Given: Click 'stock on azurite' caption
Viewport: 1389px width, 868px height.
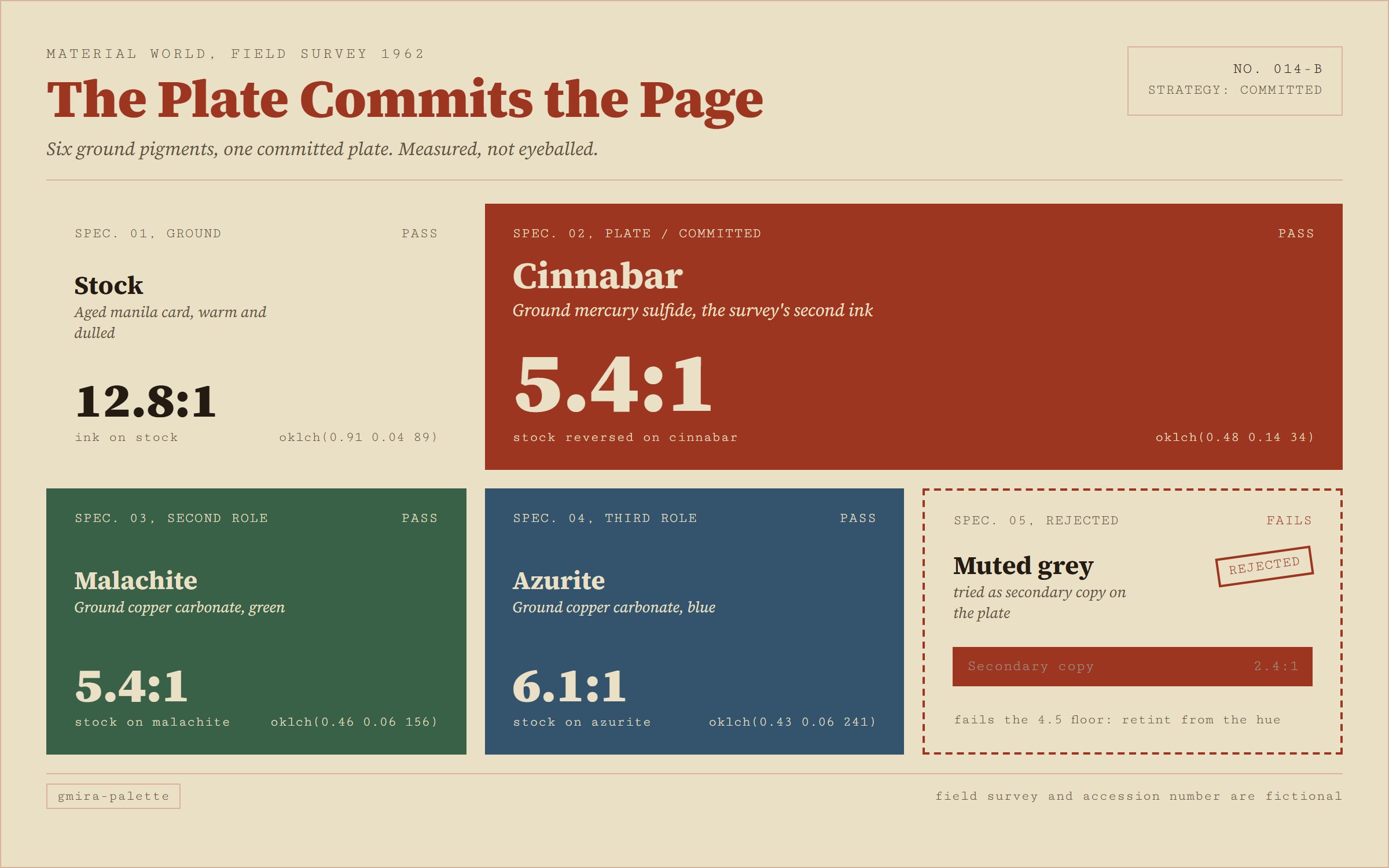Looking at the screenshot, I should click(582, 722).
